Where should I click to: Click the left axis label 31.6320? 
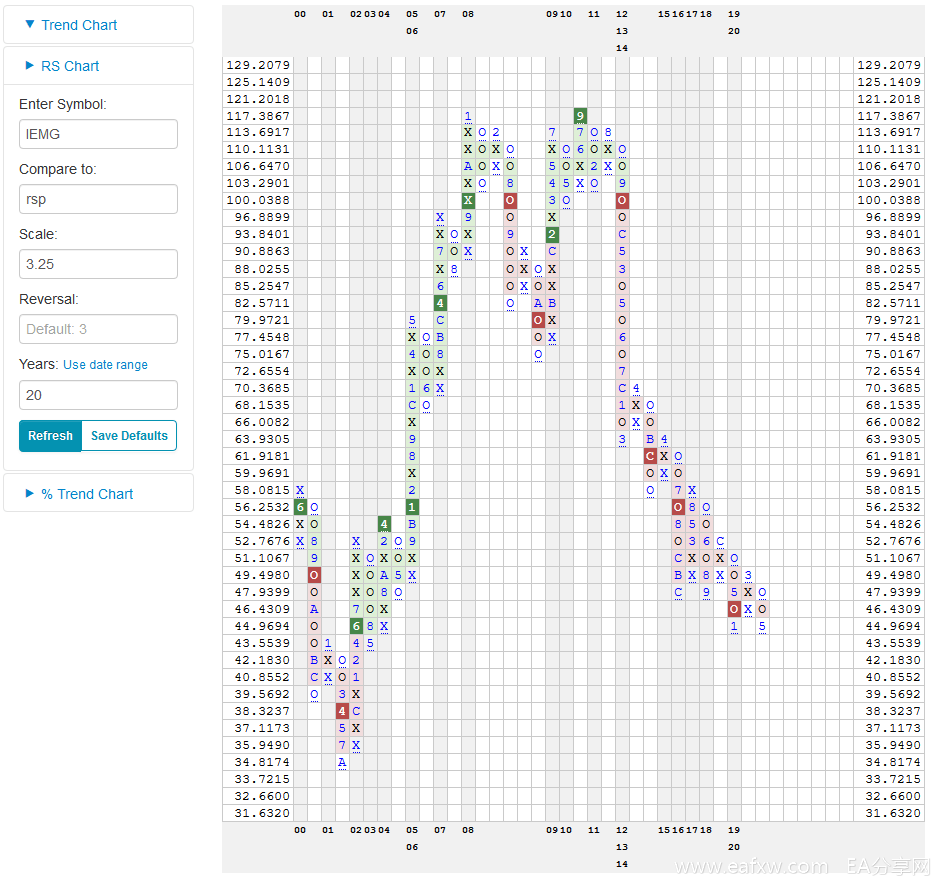pyautogui.click(x=262, y=813)
